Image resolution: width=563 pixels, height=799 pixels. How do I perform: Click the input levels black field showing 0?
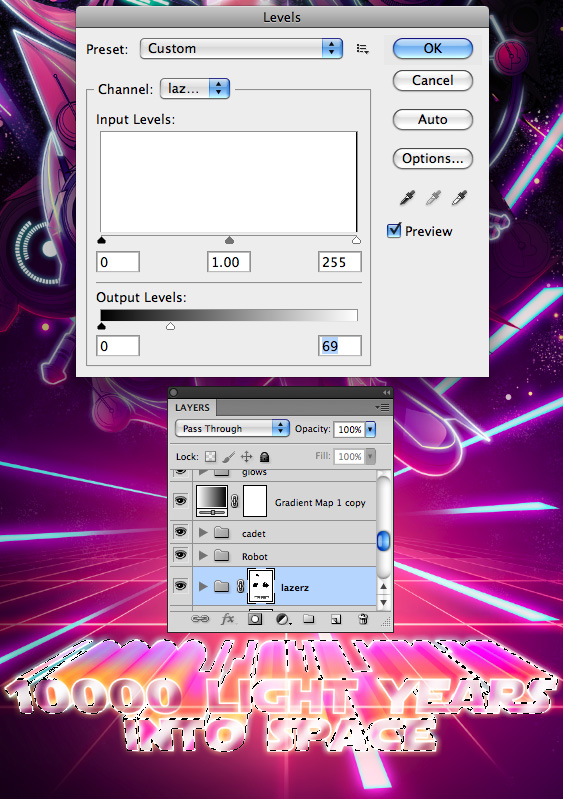(x=118, y=262)
